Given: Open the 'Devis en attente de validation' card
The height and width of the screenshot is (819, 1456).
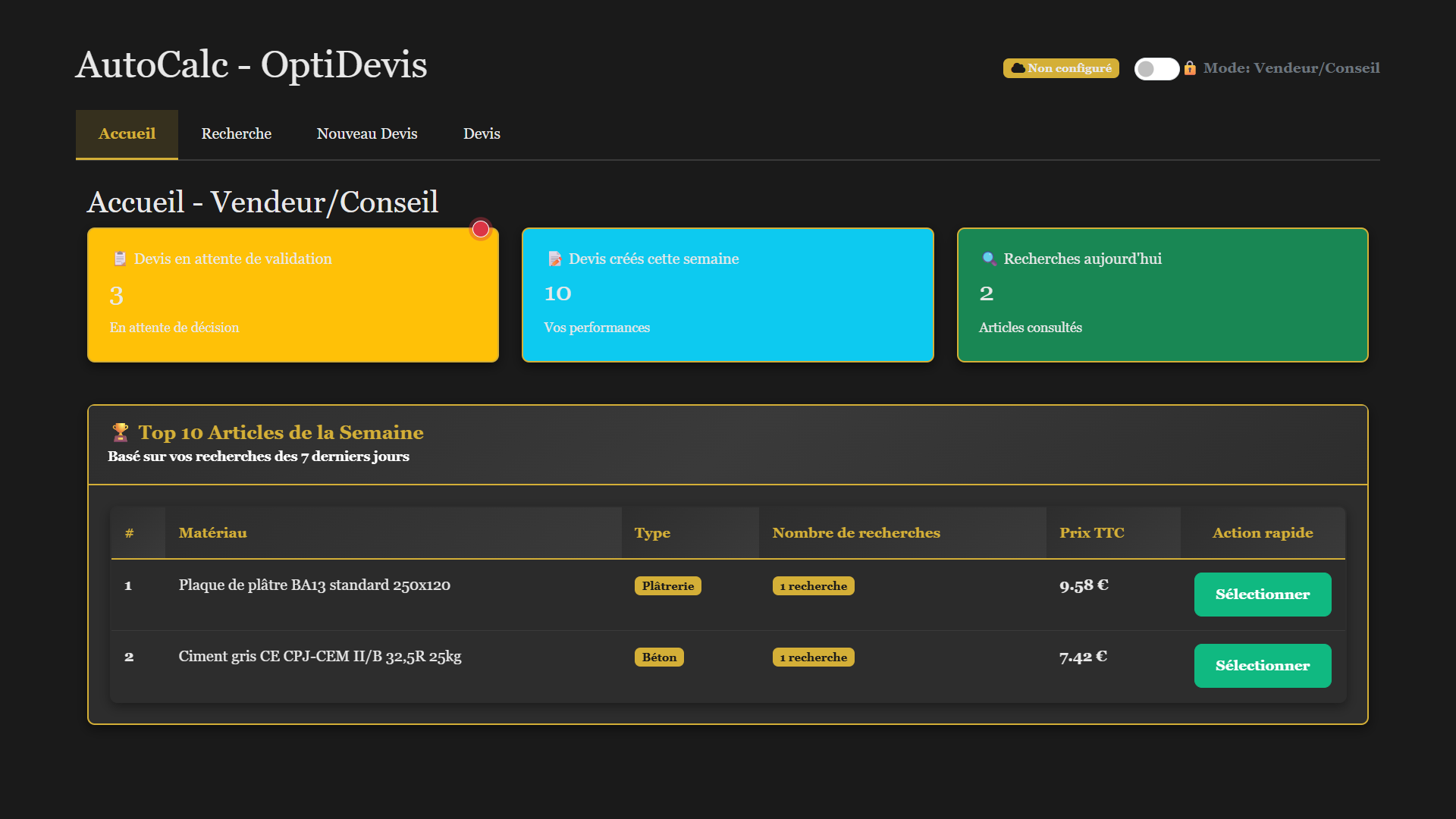Looking at the screenshot, I should [x=293, y=295].
